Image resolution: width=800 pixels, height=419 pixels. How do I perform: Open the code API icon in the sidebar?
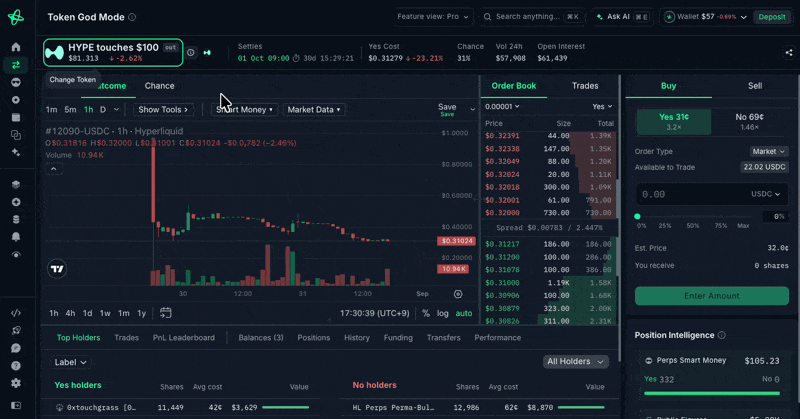(x=16, y=313)
